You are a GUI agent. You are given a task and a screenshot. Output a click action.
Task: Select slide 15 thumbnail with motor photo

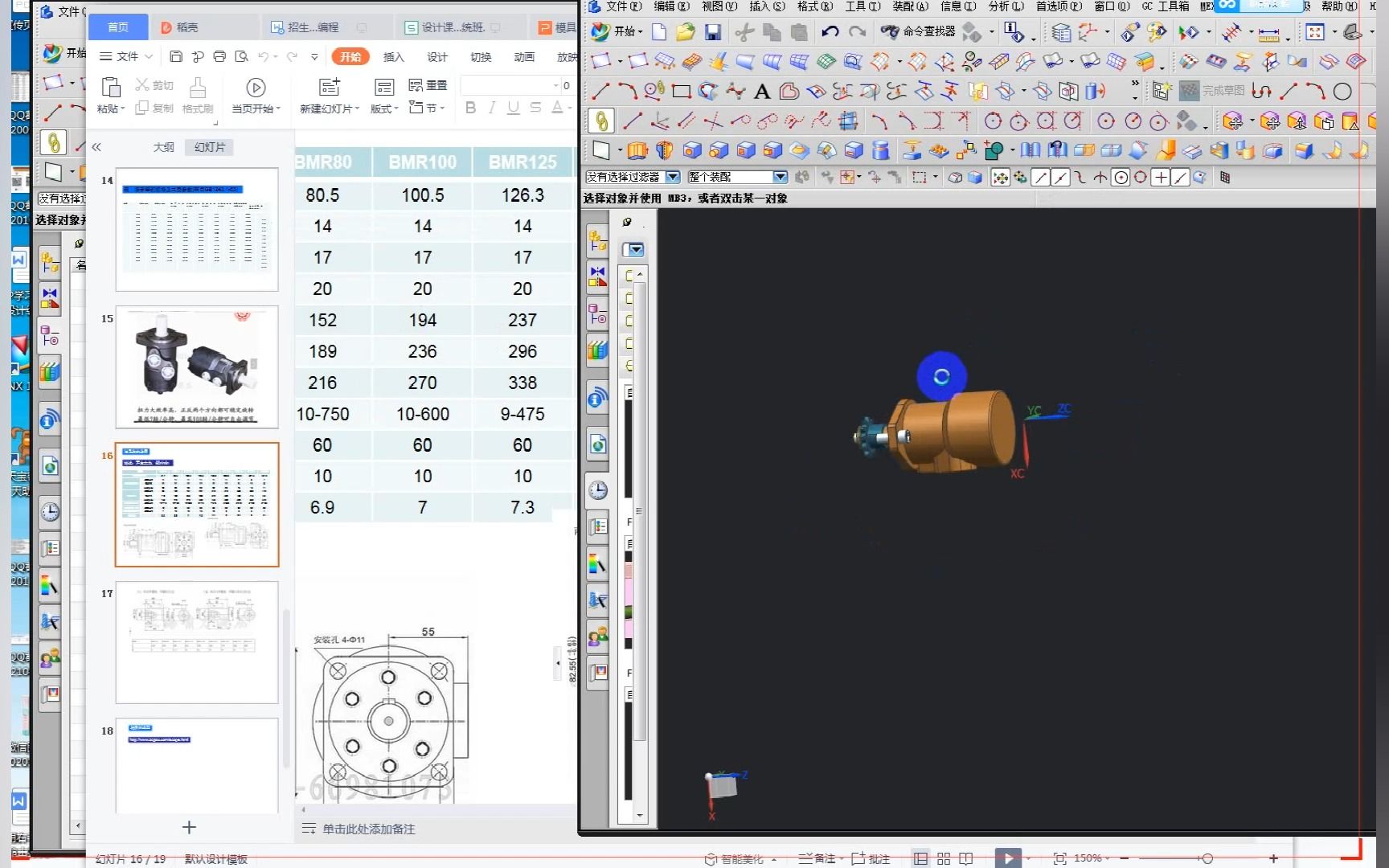tap(197, 366)
